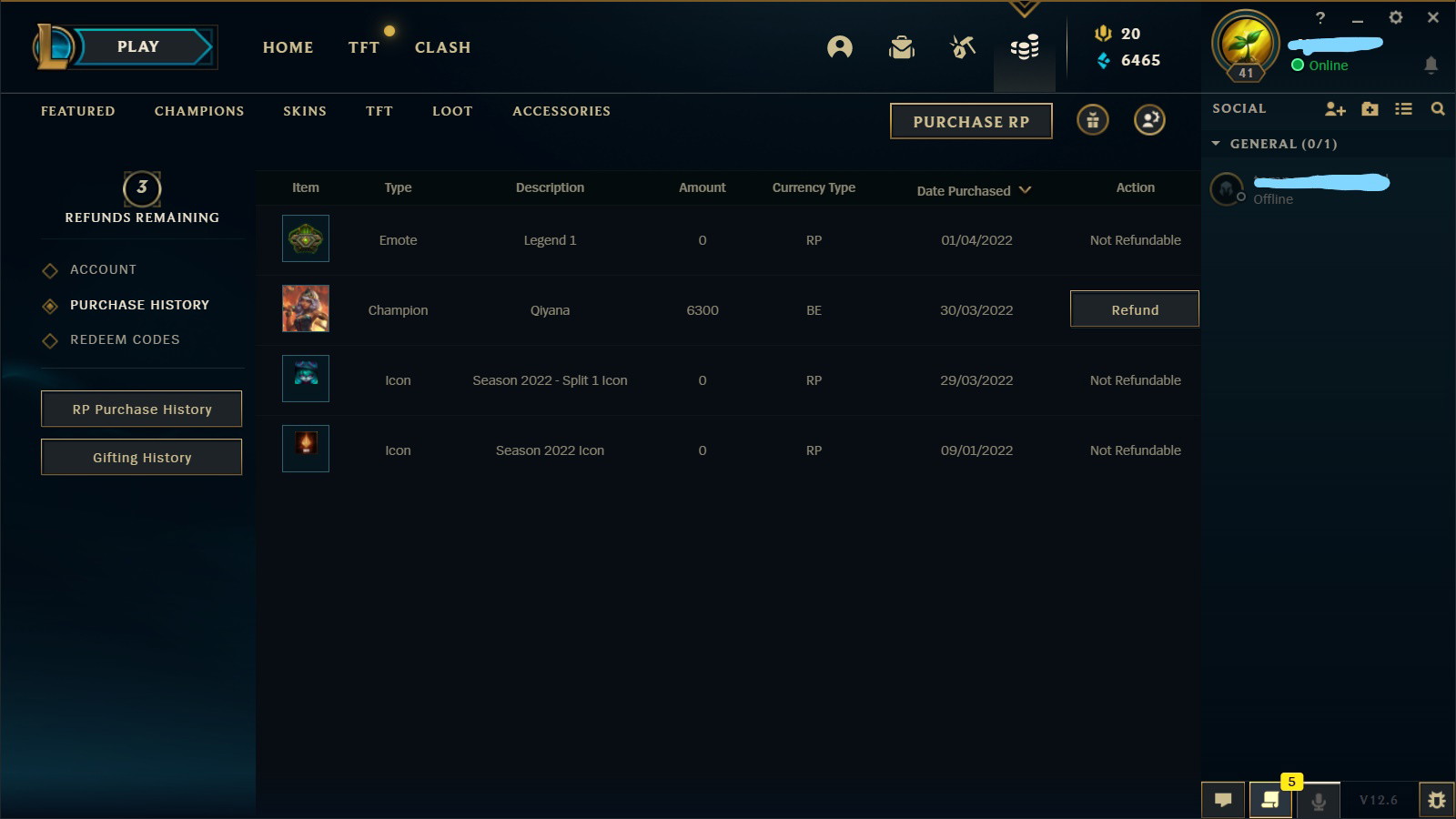Switch to the Champions store tab

pyautogui.click(x=199, y=111)
